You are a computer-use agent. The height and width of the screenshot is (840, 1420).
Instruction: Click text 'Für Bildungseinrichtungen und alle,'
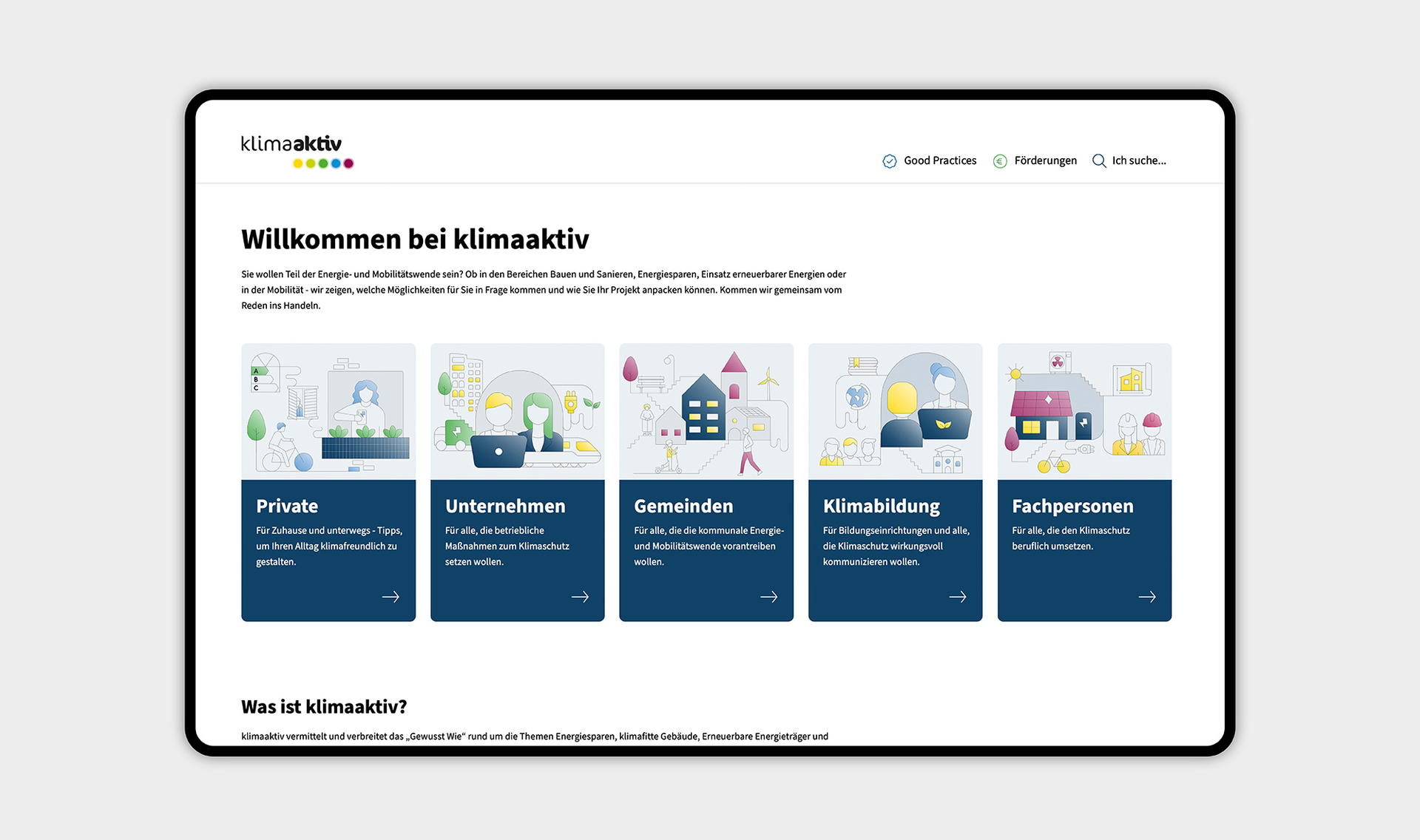(x=896, y=530)
